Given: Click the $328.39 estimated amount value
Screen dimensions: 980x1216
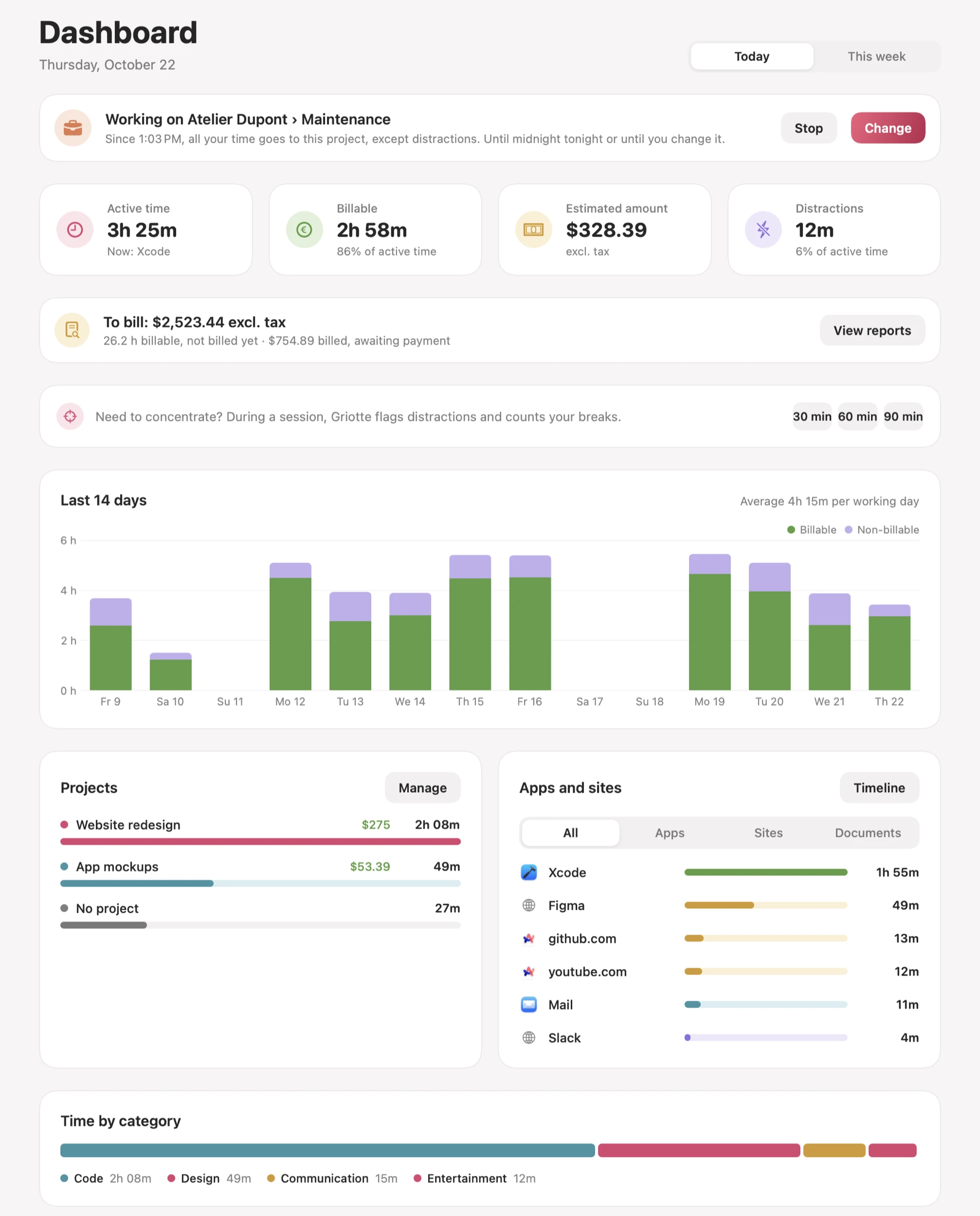Looking at the screenshot, I should click(606, 231).
